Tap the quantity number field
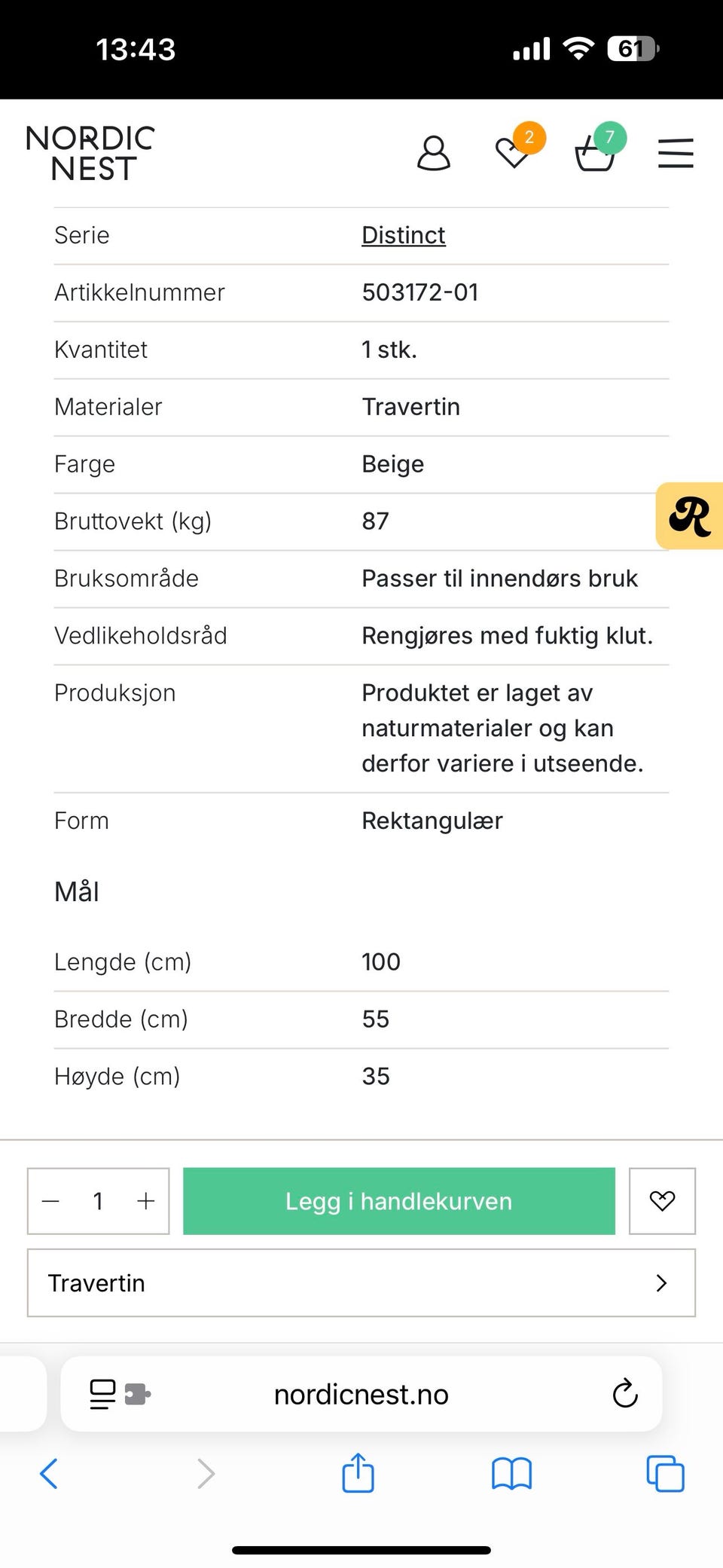 (98, 1201)
